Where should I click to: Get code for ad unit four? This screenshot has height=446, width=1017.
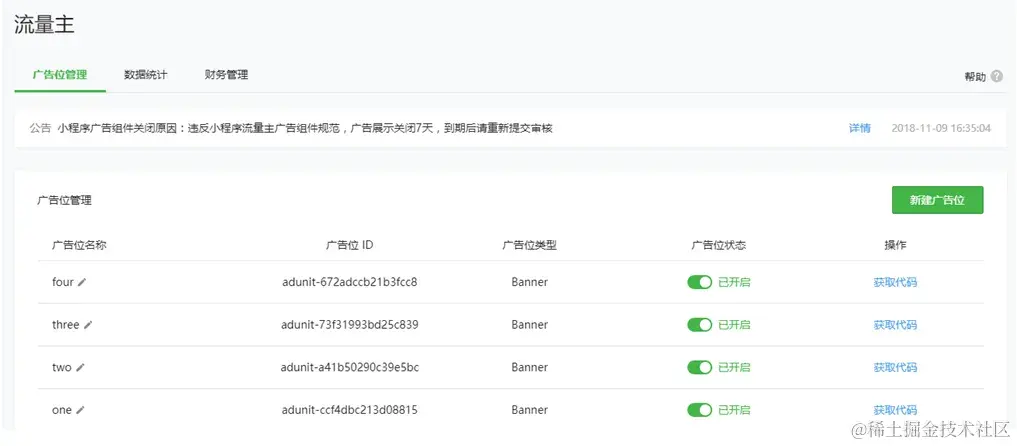pos(895,282)
